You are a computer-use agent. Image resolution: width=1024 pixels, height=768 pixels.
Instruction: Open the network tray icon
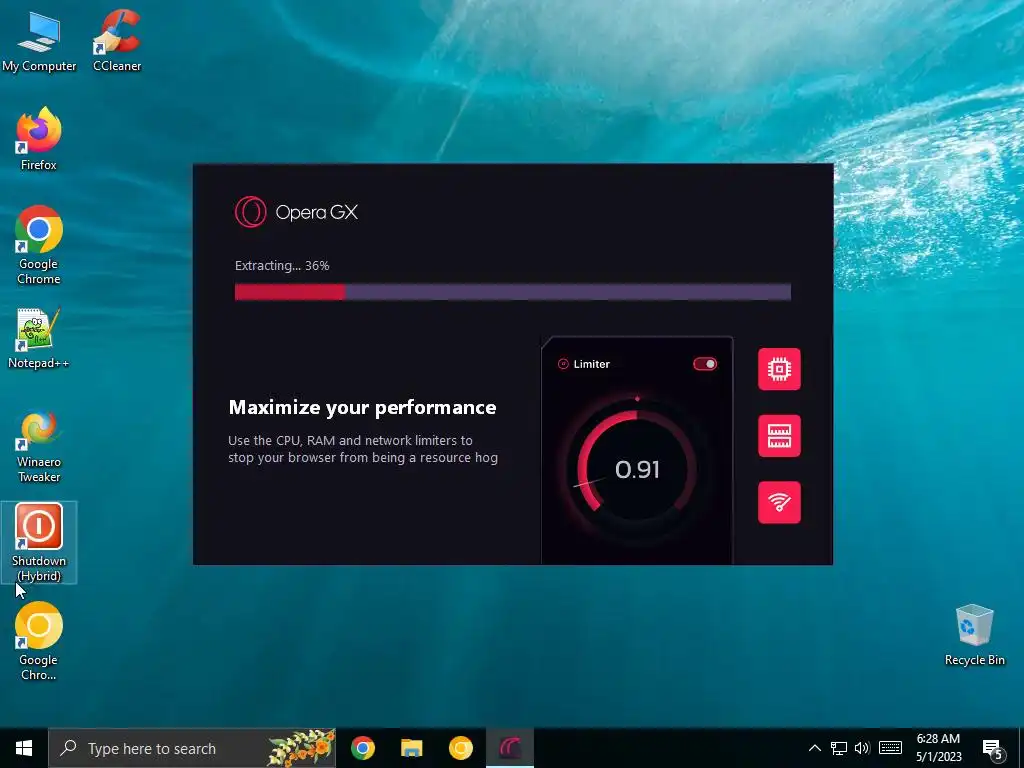pyautogui.click(x=839, y=748)
